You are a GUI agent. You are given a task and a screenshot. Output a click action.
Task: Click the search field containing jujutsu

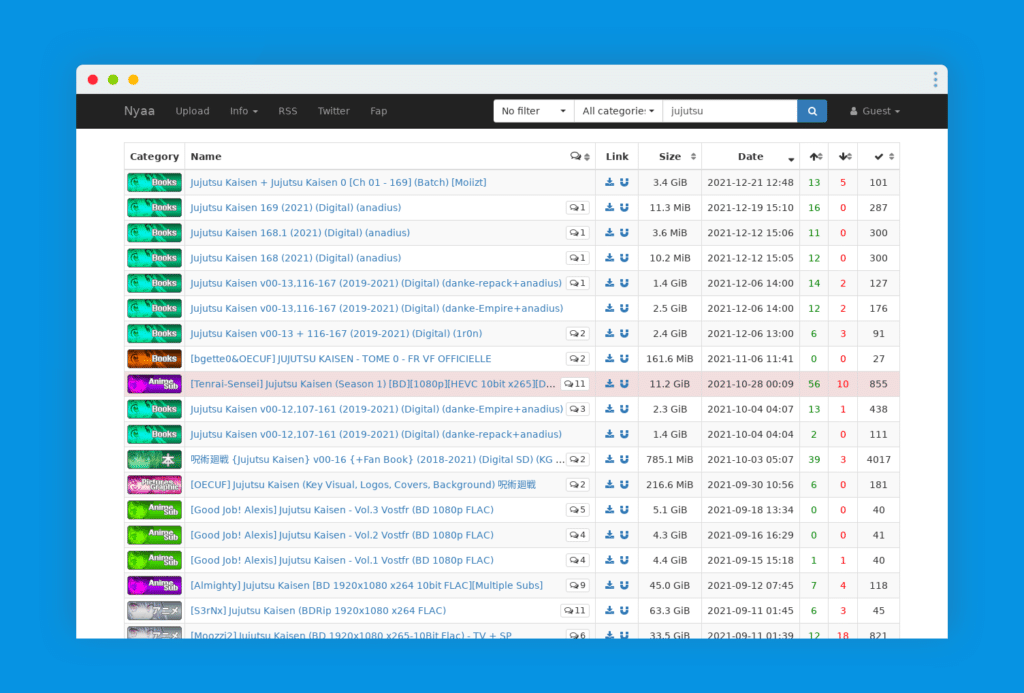click(729, 111)
